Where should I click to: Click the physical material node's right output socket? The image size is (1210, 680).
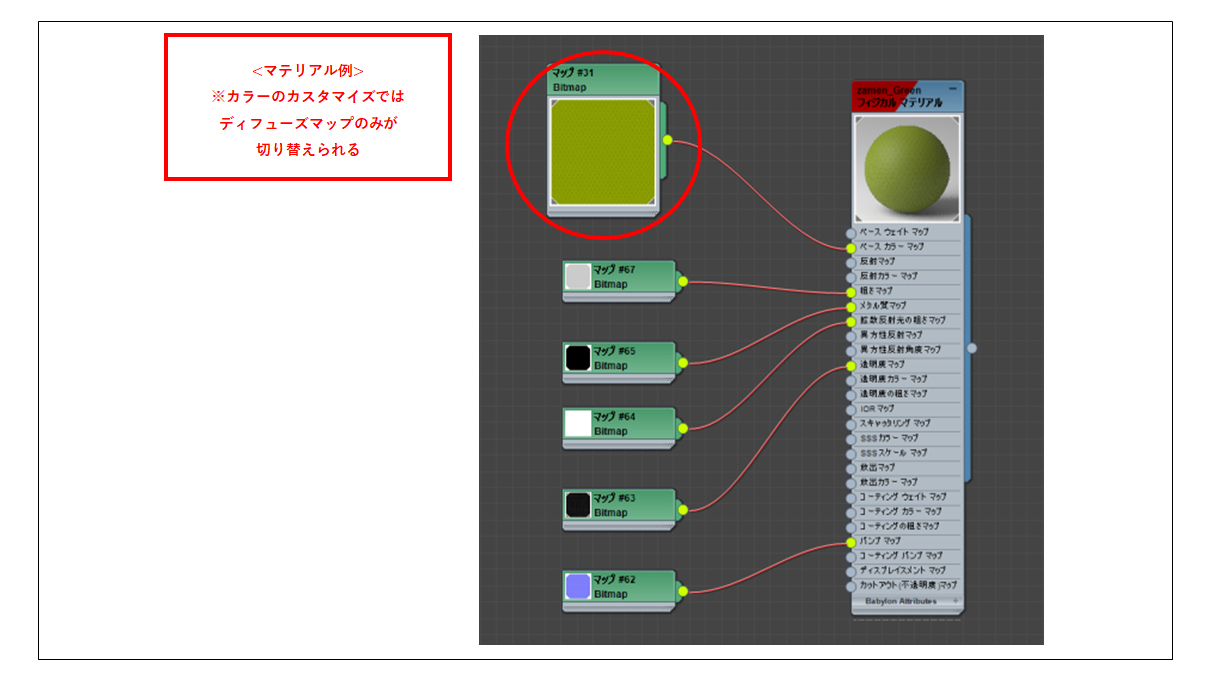[971, 348]
